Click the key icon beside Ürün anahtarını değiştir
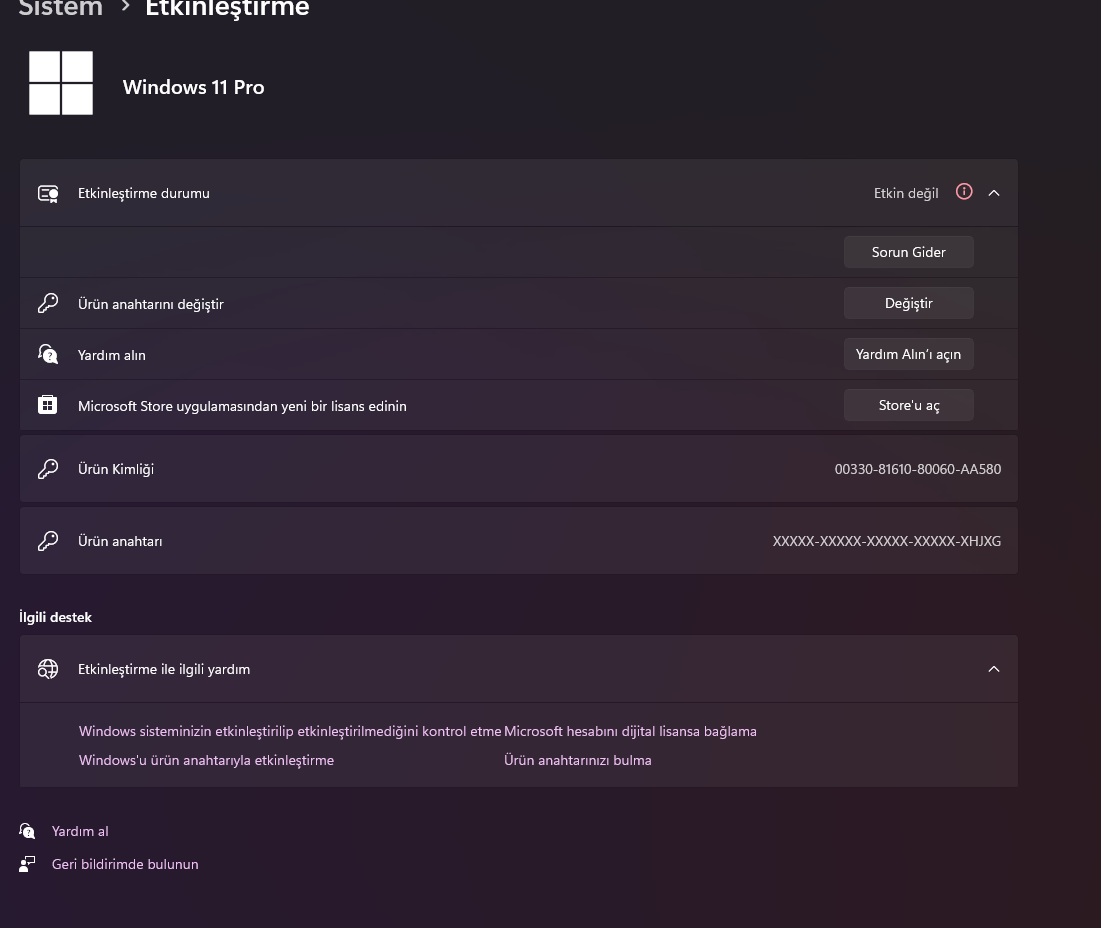The image size is (1101, 928). point(48,303)
